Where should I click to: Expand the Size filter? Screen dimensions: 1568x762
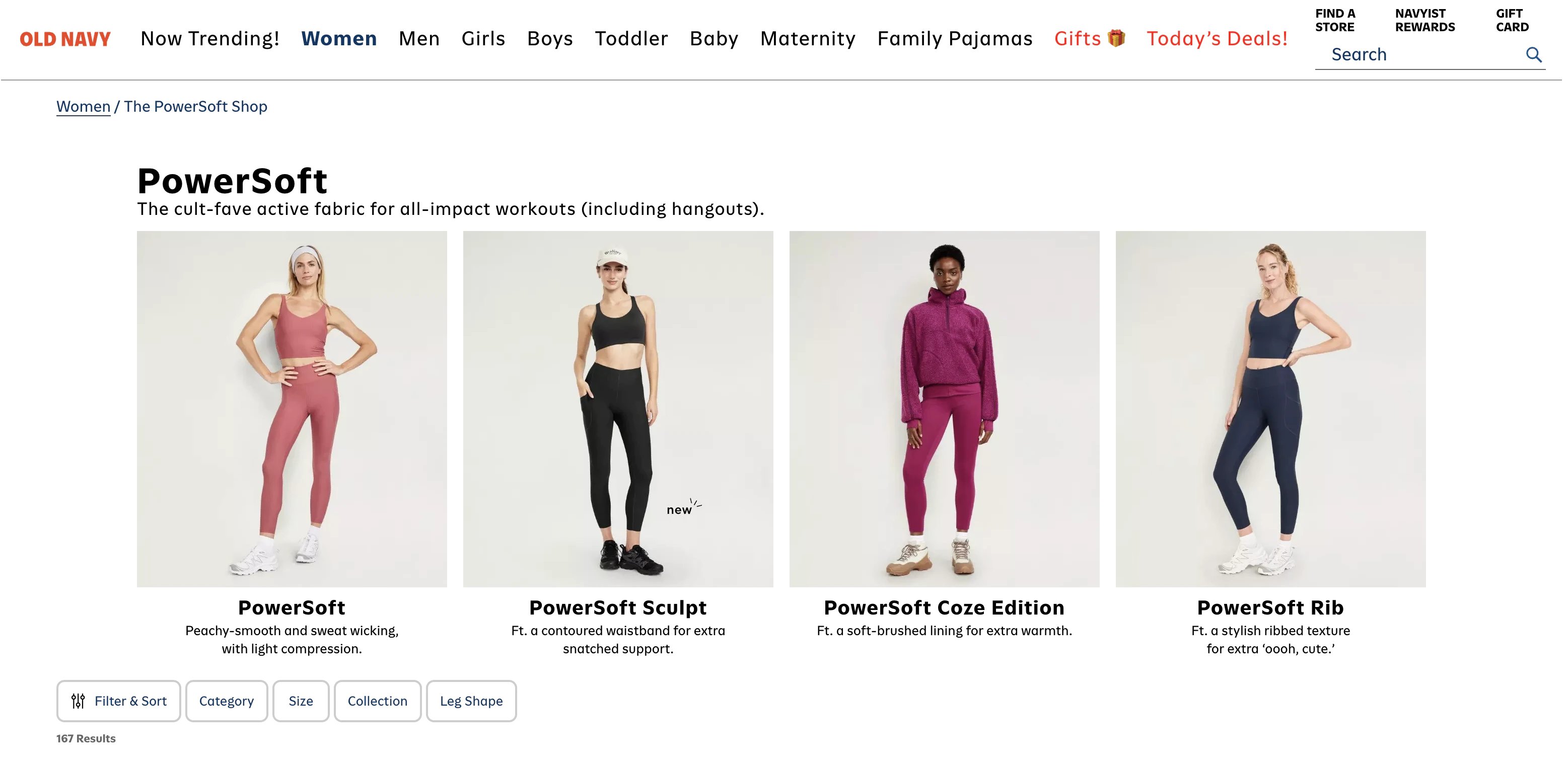pyautogui.click(x=301, y=701)
